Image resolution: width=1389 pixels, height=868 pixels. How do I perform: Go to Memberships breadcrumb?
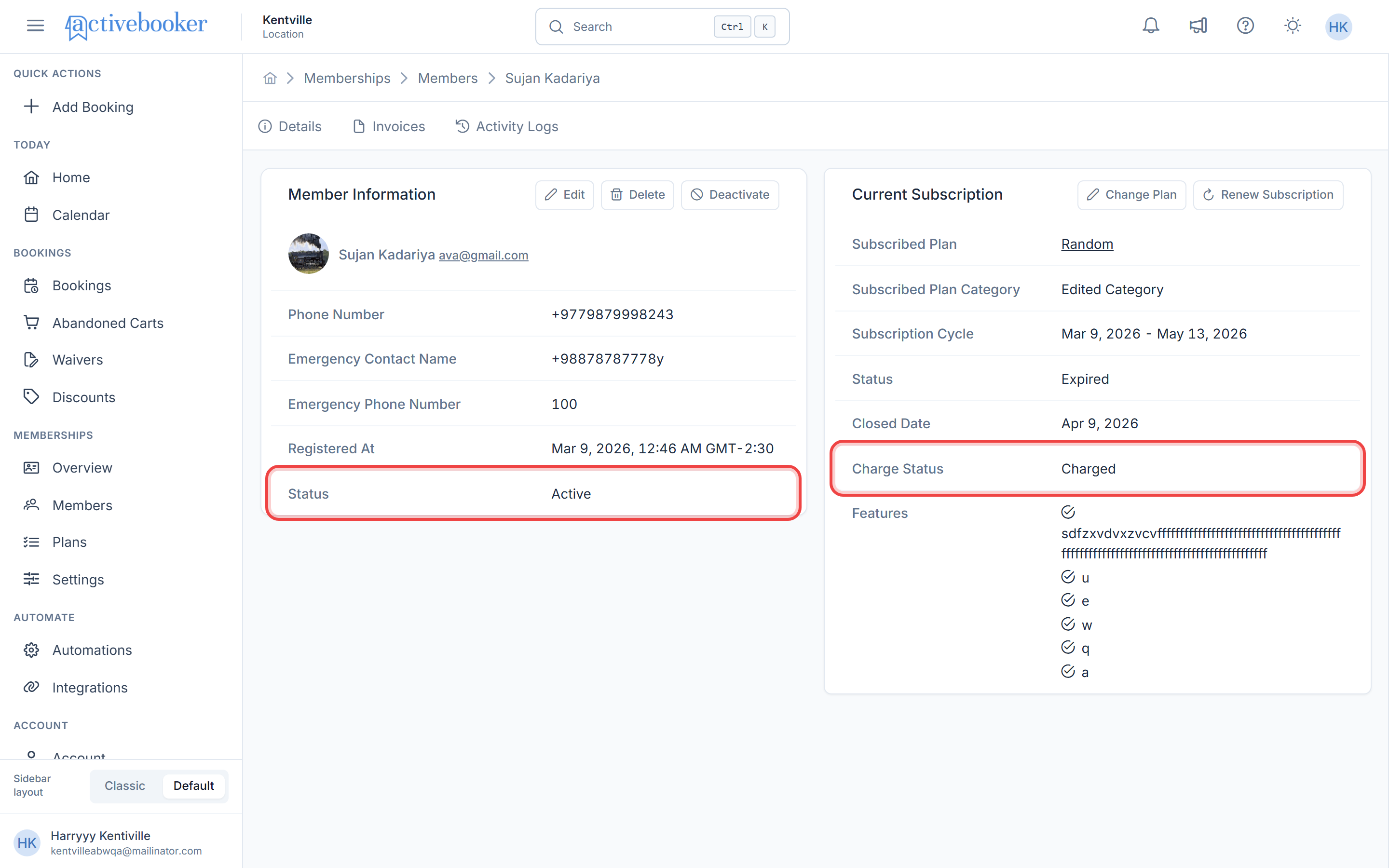coord(347,78)
